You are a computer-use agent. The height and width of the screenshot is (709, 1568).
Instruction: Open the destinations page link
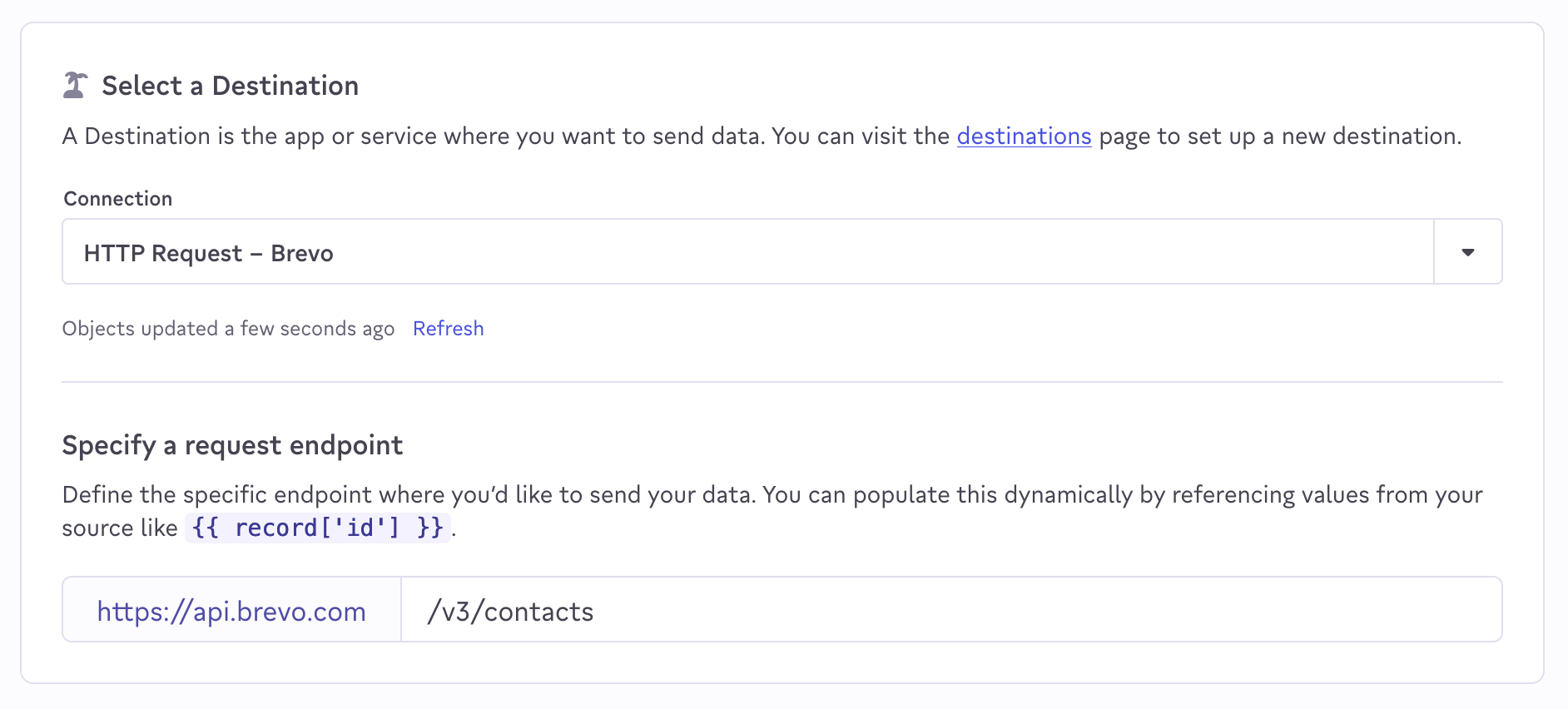[1024, 136]
